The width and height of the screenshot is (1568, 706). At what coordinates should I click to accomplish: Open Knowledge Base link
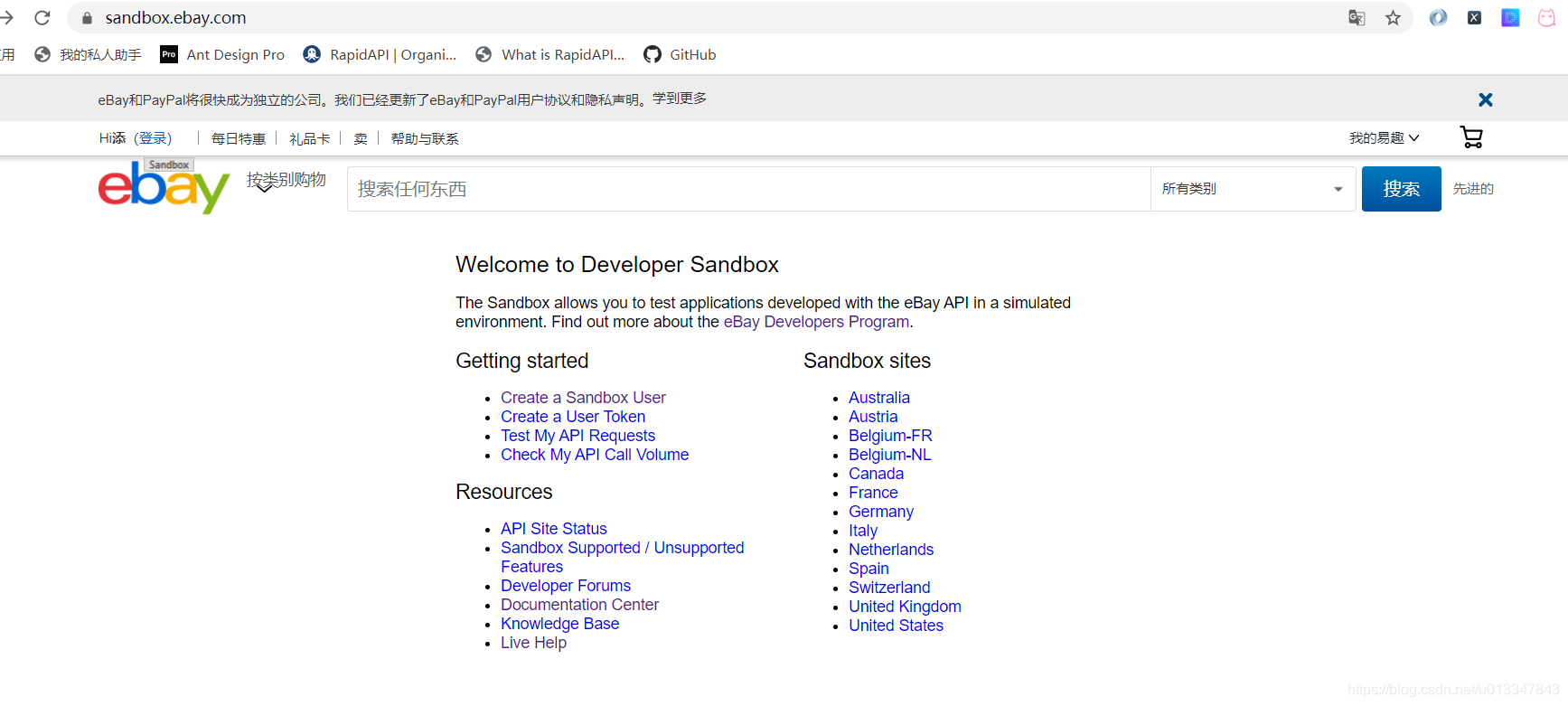(559, 624)
